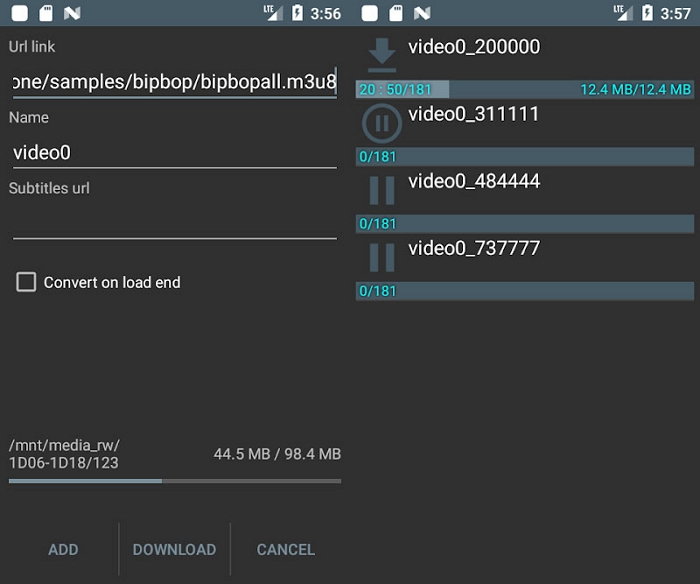Focus the Url link input field
Image resolution: width=700 pixels, height=584 pixels.
click(174, 82)
